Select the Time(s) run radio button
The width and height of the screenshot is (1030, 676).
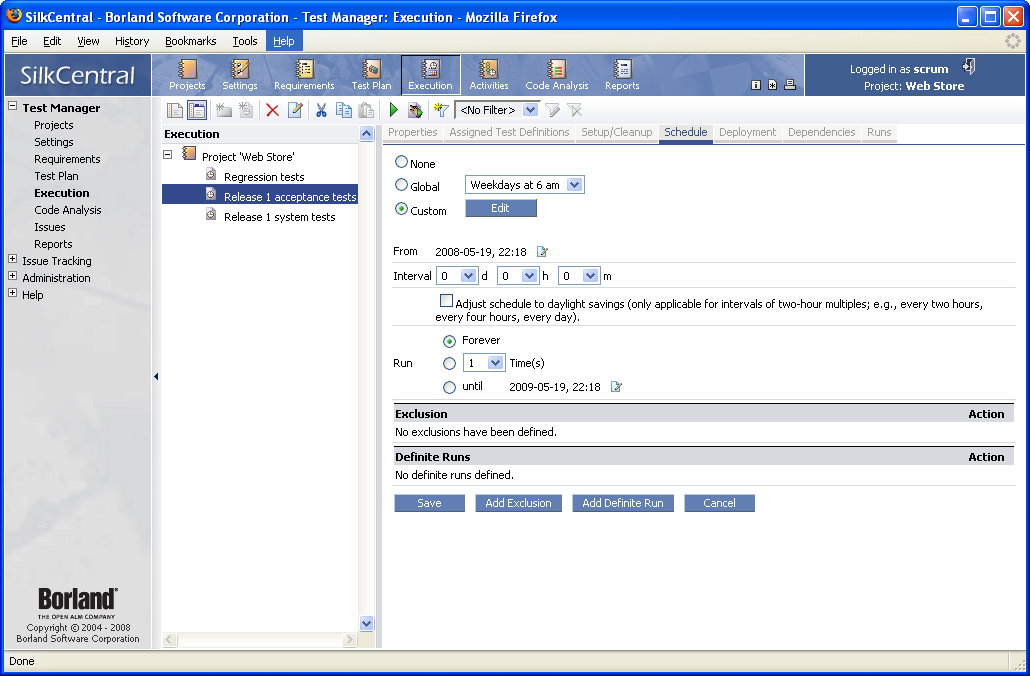pyautogui.click(x=449, y=363)
